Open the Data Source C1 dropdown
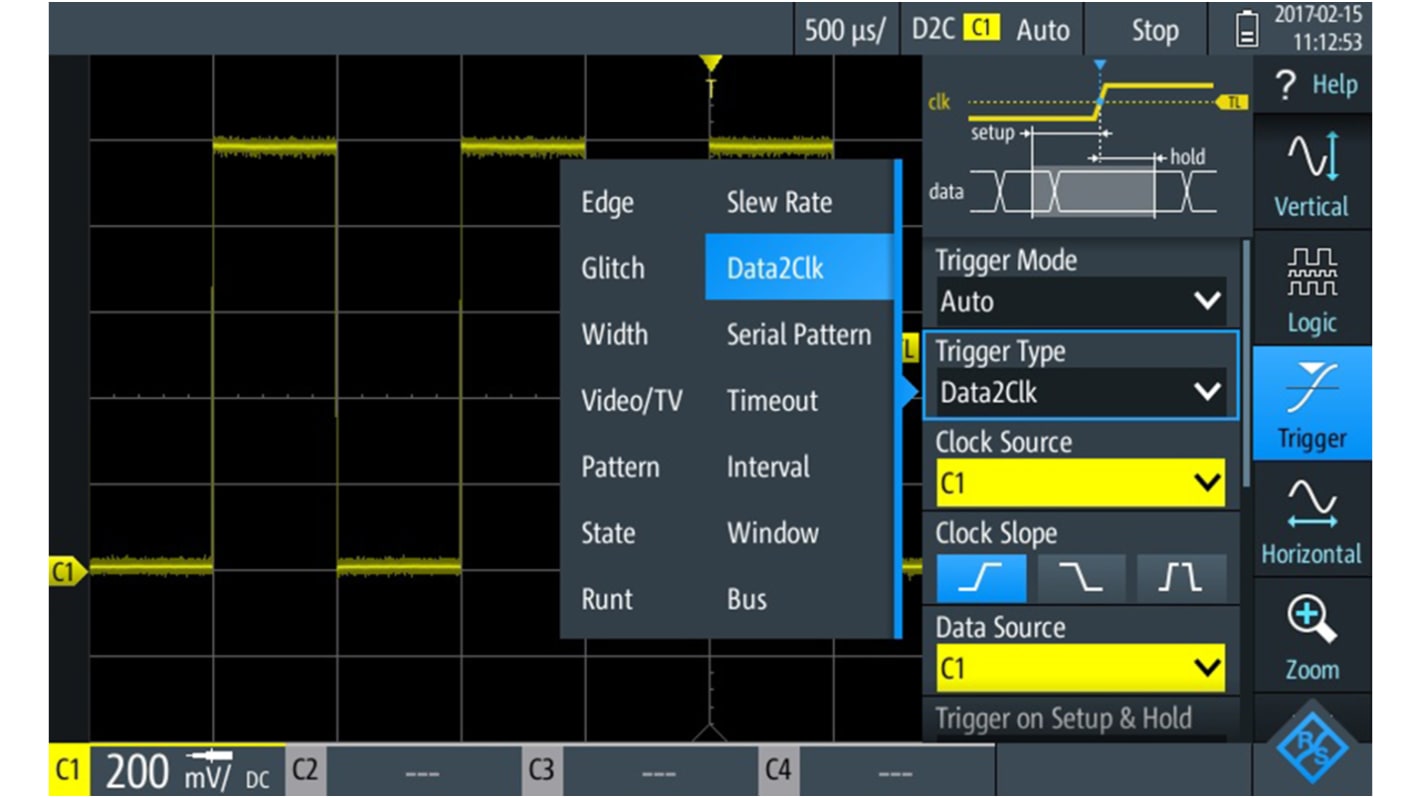 click(x=1080, y=668)
